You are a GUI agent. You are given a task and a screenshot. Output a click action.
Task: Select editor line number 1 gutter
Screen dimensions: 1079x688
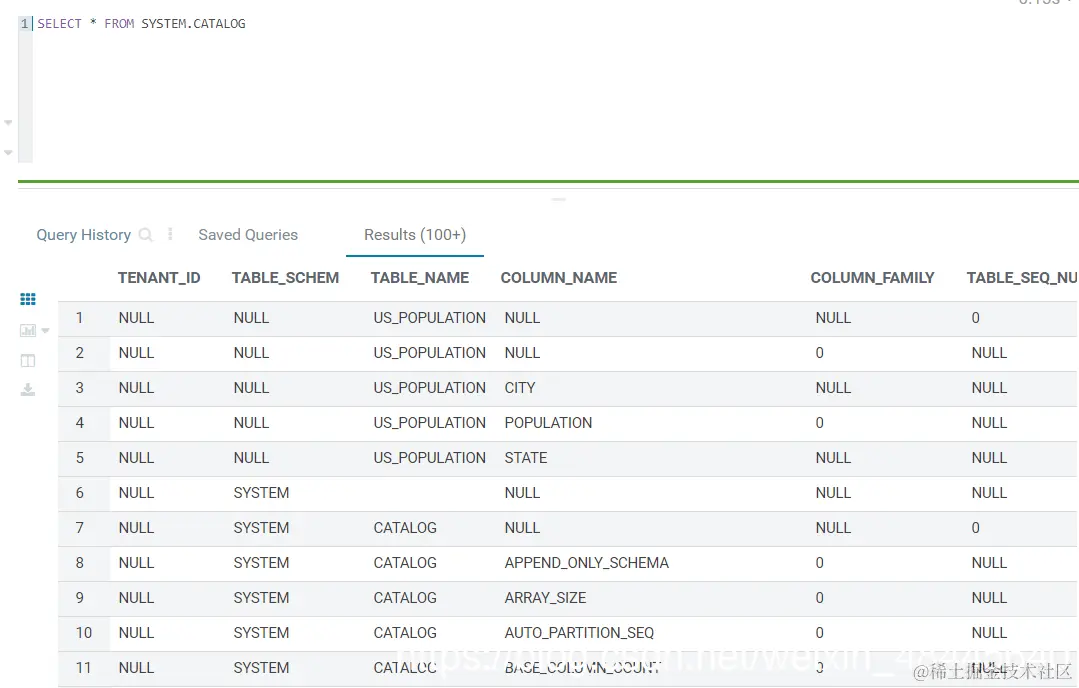(25, 23)
